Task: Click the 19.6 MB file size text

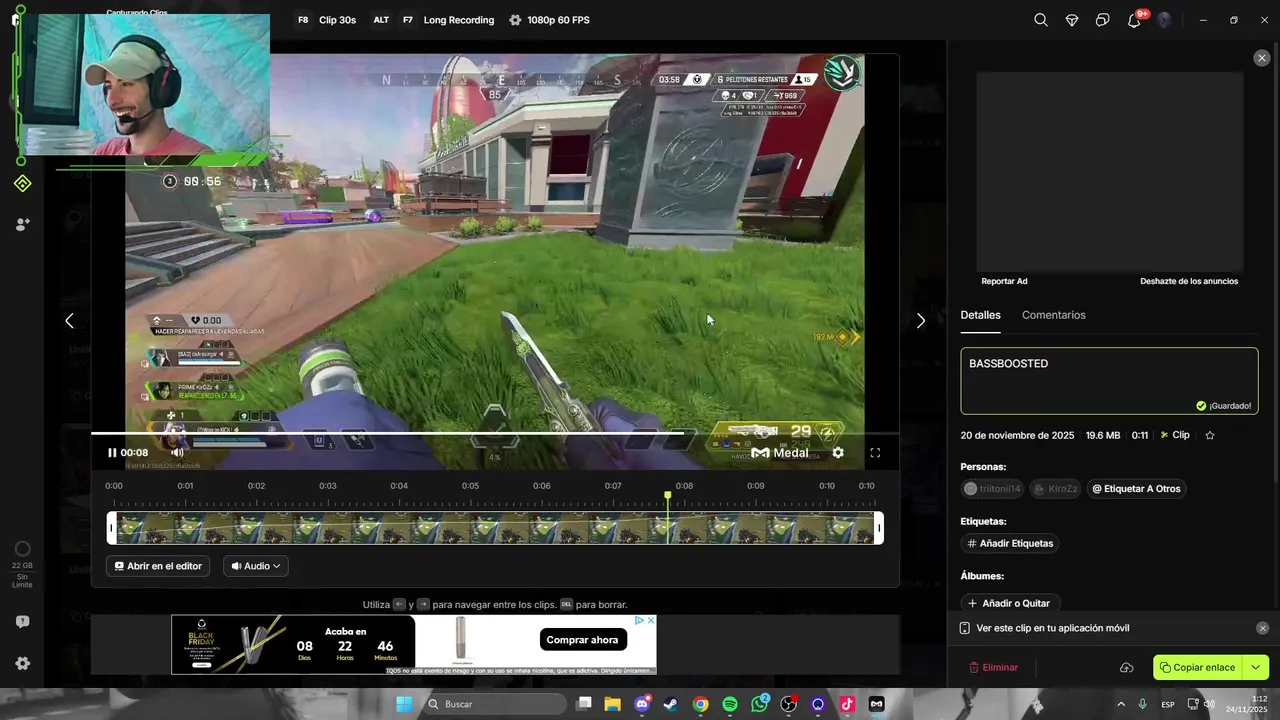Action: (x=1103, y=436)
